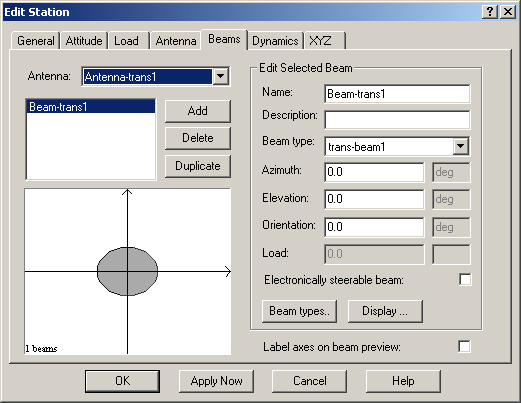Screen dimensions: 521x403
Task: Select the Beams tab
Action: [224, 39]
